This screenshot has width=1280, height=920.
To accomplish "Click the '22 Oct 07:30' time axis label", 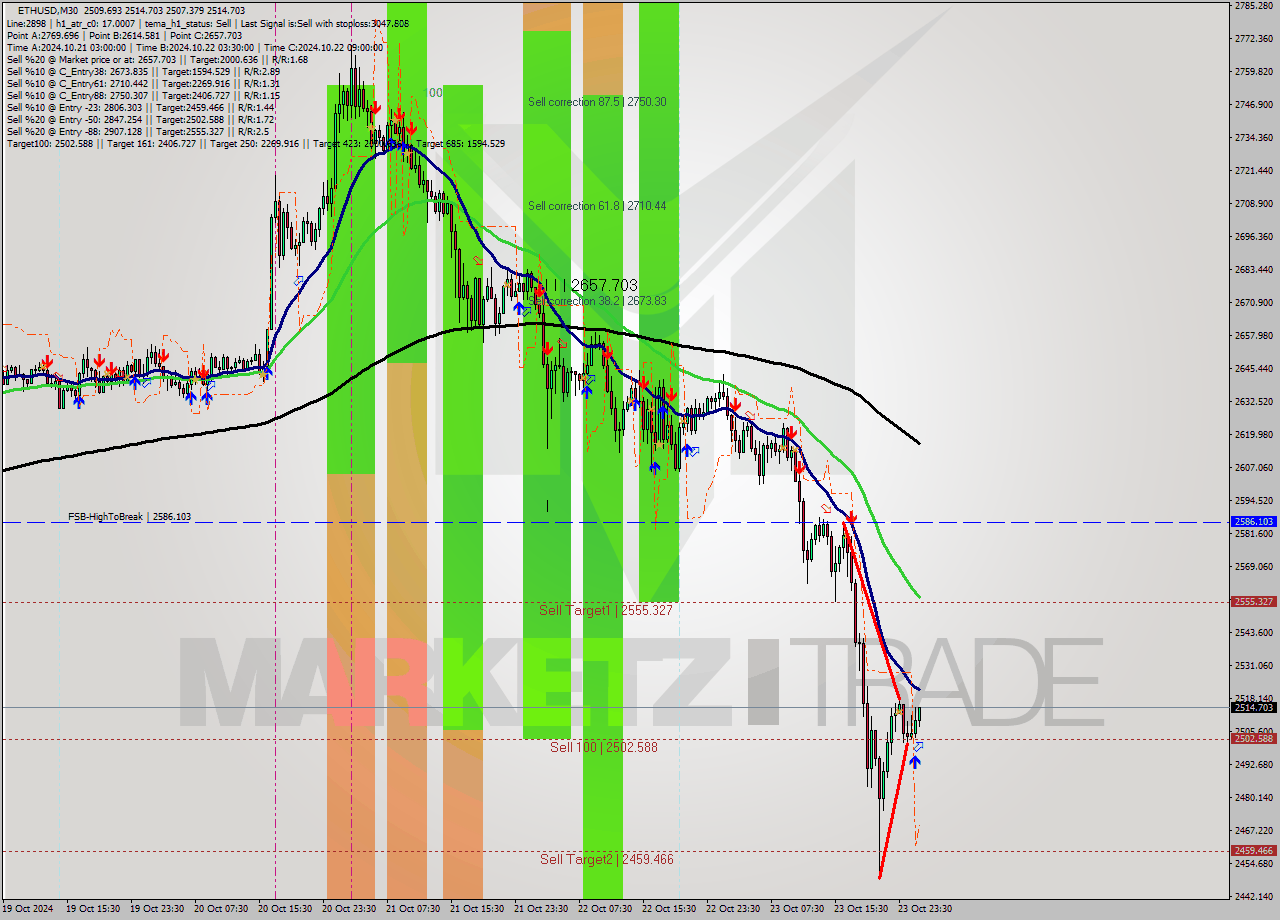I will (x=605, y=909).
